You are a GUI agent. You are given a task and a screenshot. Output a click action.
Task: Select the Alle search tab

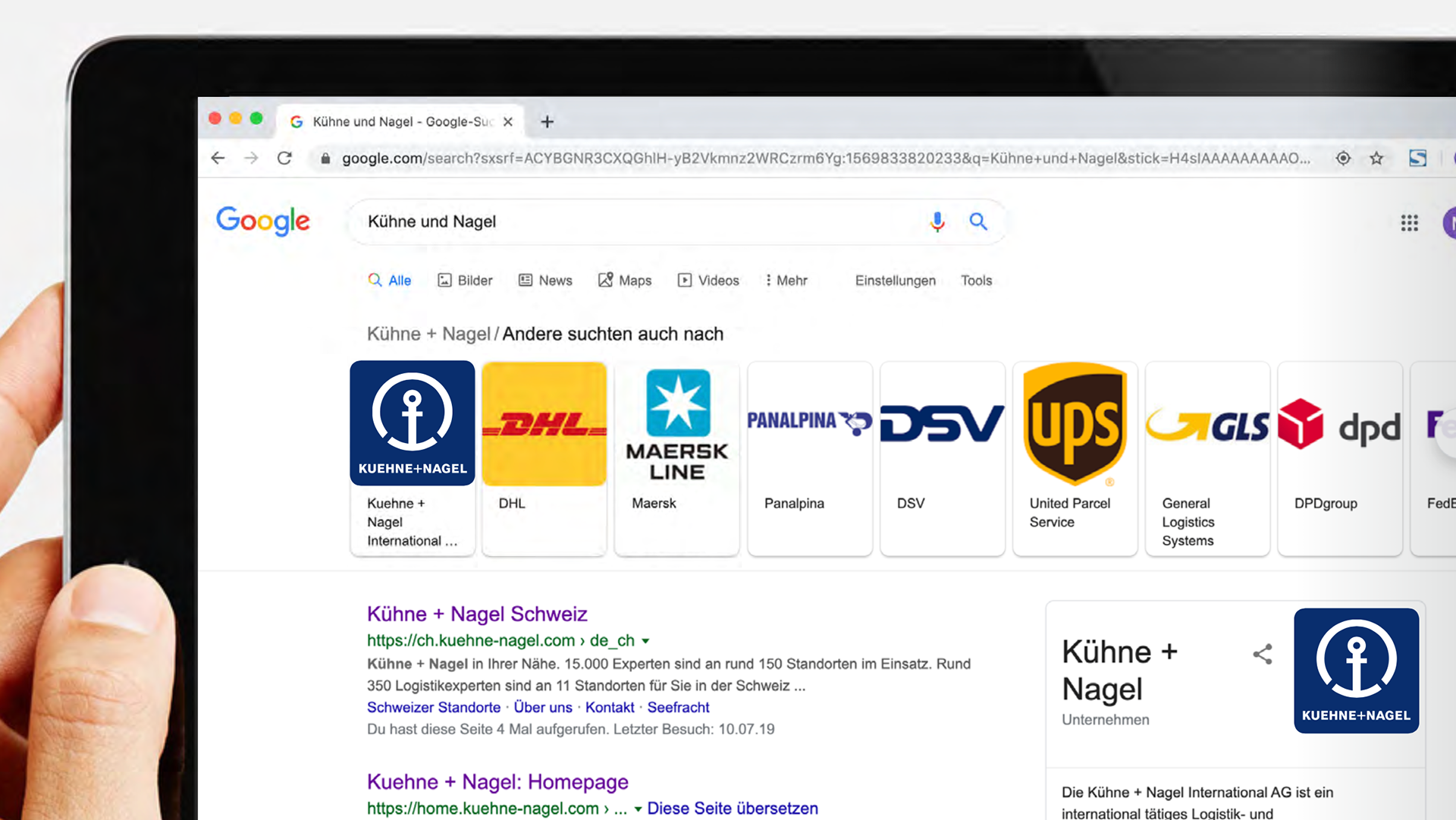click(x=390, y=281)
